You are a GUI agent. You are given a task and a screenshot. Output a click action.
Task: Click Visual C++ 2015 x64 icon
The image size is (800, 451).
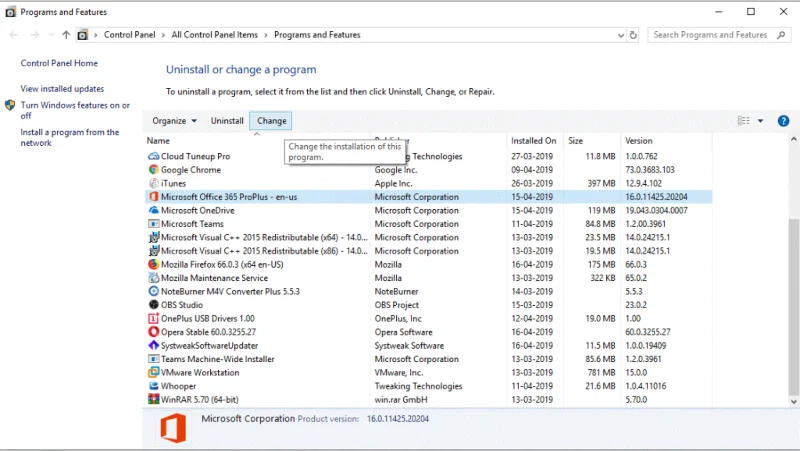pos(153,237)
